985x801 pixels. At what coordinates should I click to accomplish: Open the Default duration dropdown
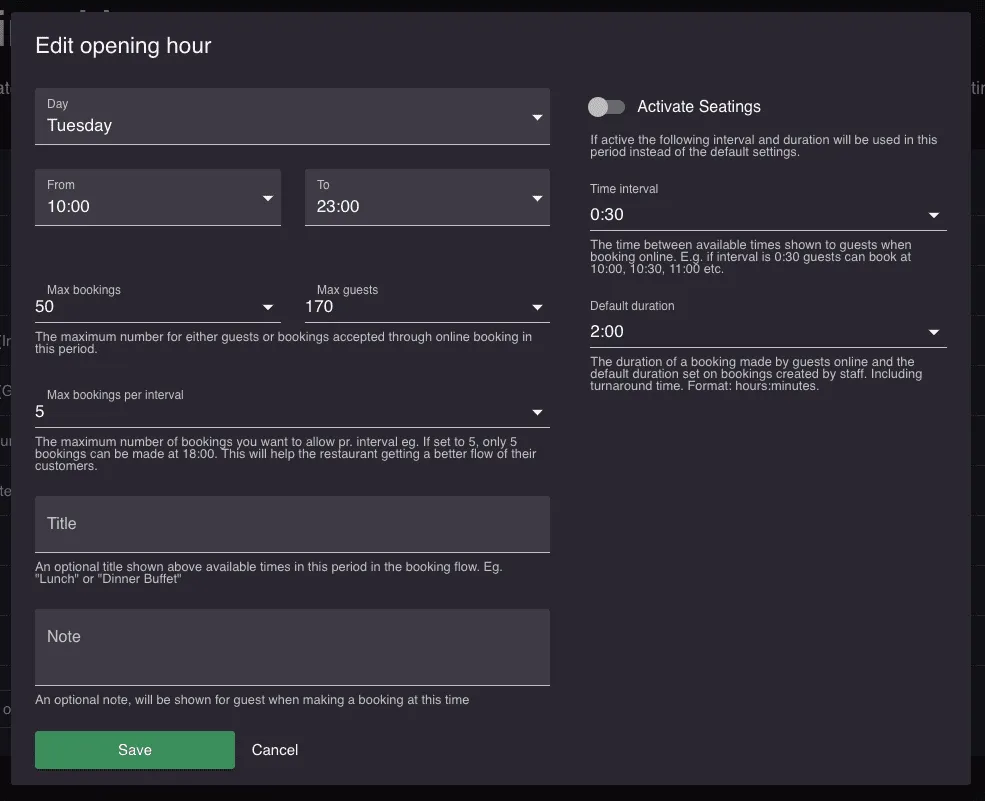(768, 332)
